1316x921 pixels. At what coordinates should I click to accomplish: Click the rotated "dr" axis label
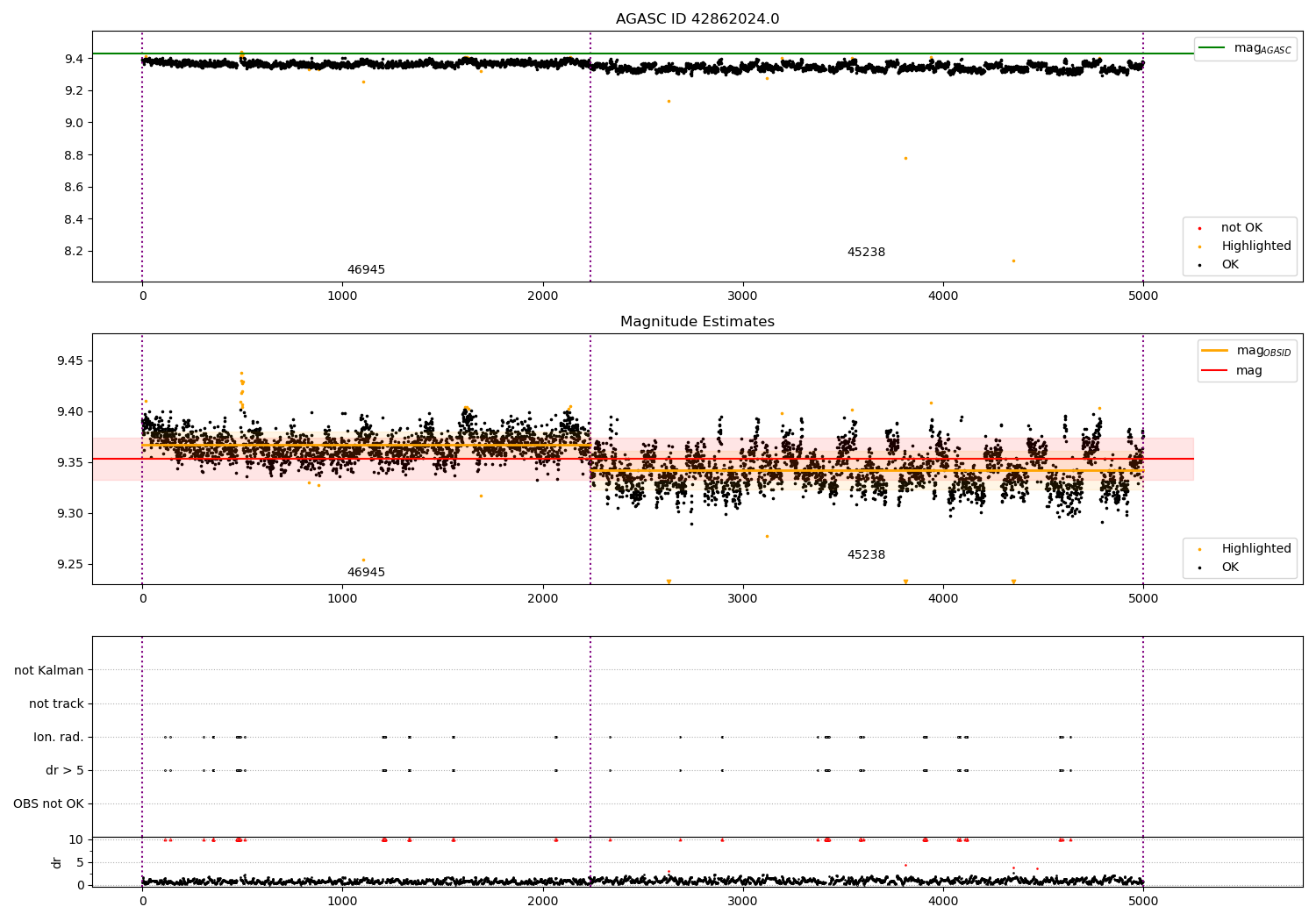click(x=57, y=862)
